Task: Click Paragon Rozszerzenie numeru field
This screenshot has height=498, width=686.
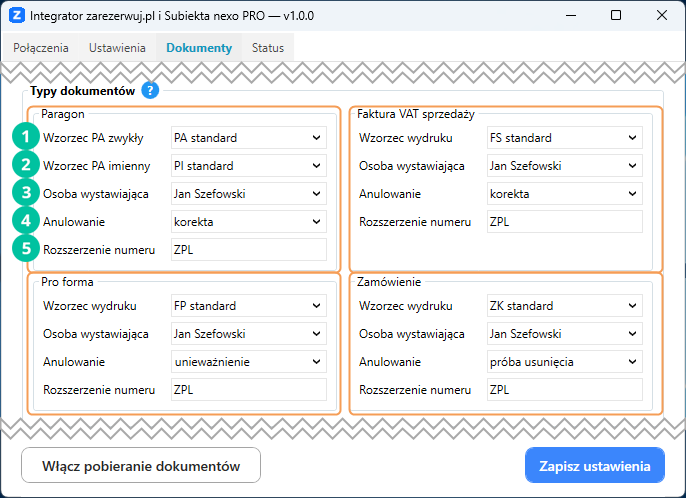Action: tap(248, 250)
